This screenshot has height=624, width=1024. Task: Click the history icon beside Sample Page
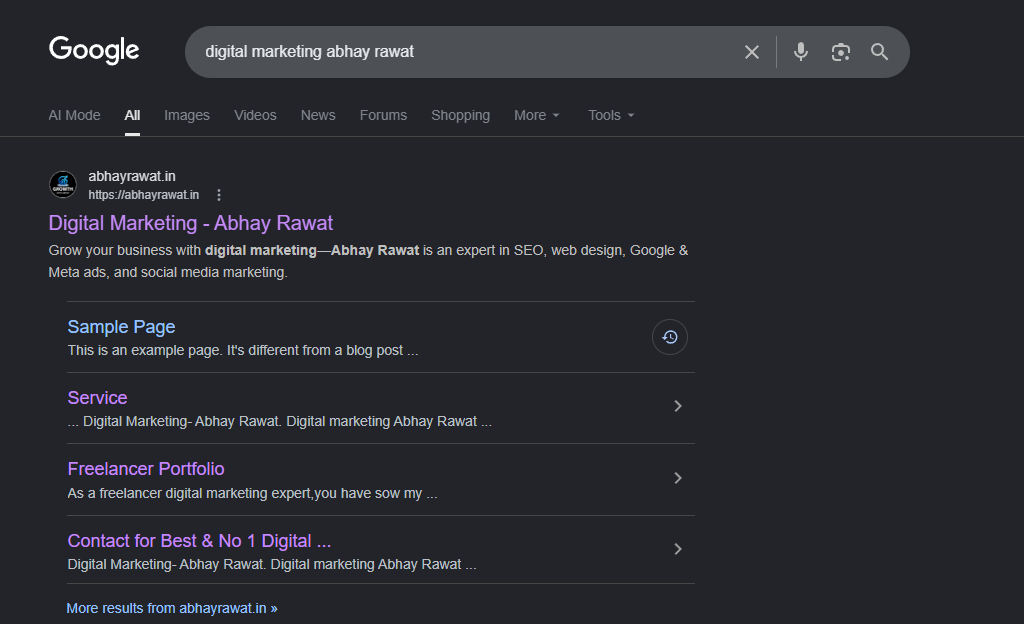(670, 337)
